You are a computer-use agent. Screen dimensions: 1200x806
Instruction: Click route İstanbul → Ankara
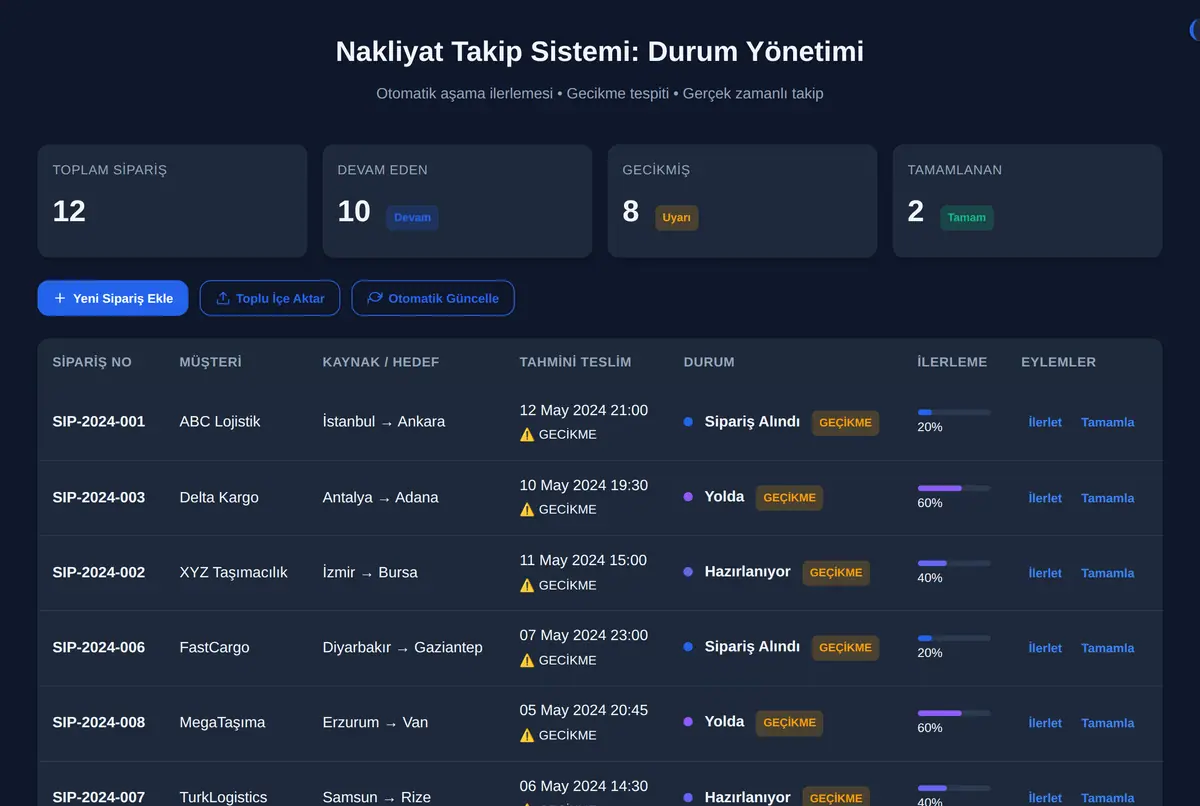[384, 422]
